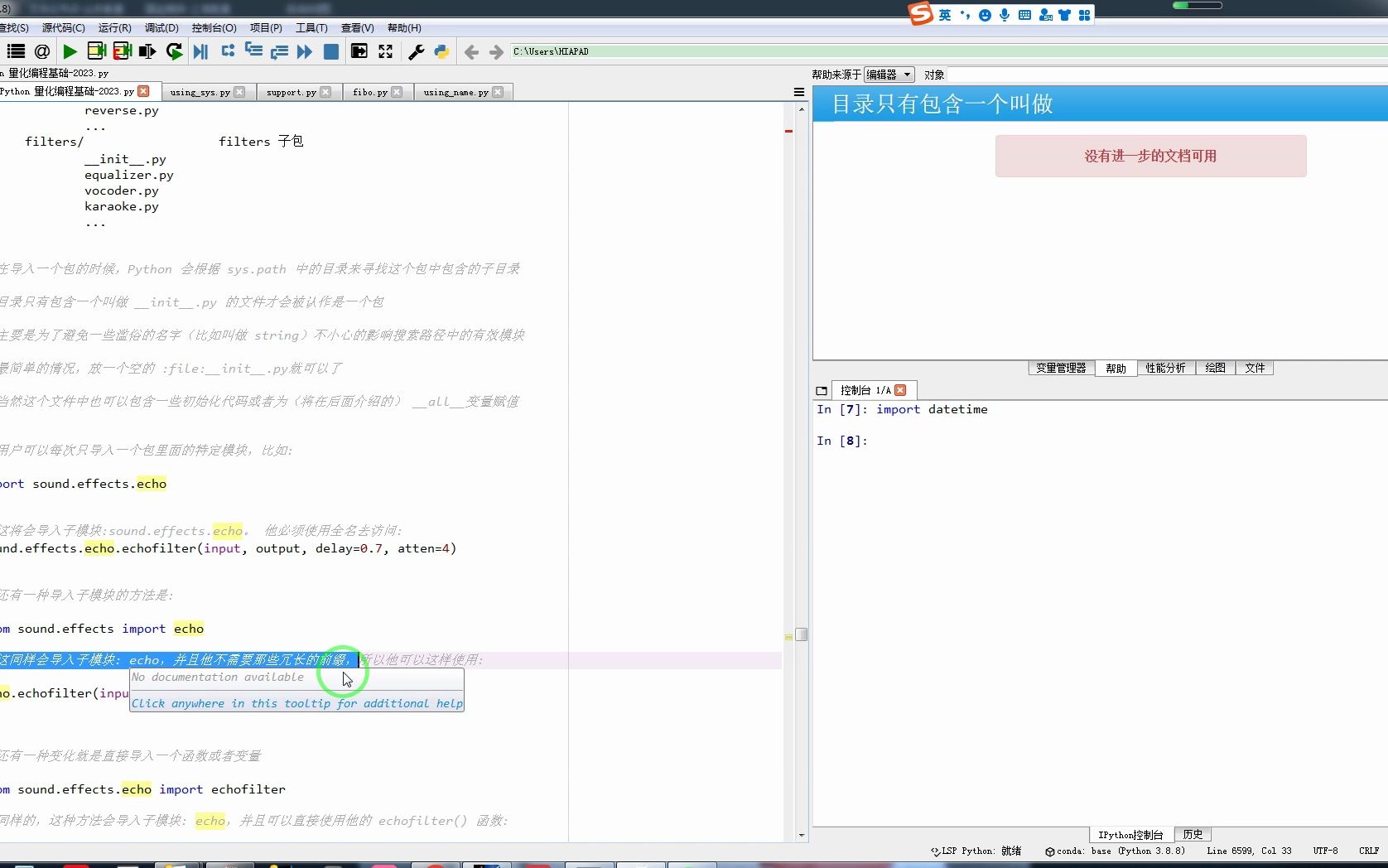
Task: Close the fibo.py tab
Action: tap(397, 92)
